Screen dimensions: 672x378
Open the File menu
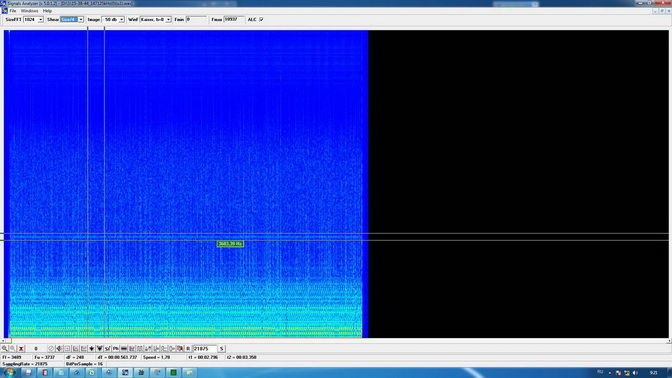click(x=13, y=11)
